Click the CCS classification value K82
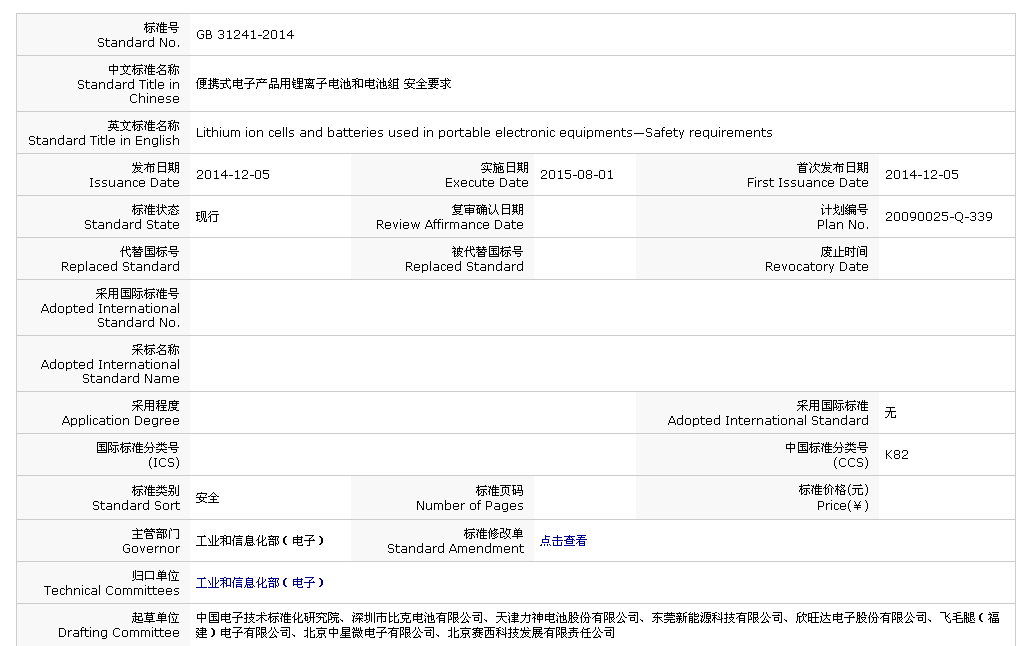 pyautogui.click(x=896, y=455)
